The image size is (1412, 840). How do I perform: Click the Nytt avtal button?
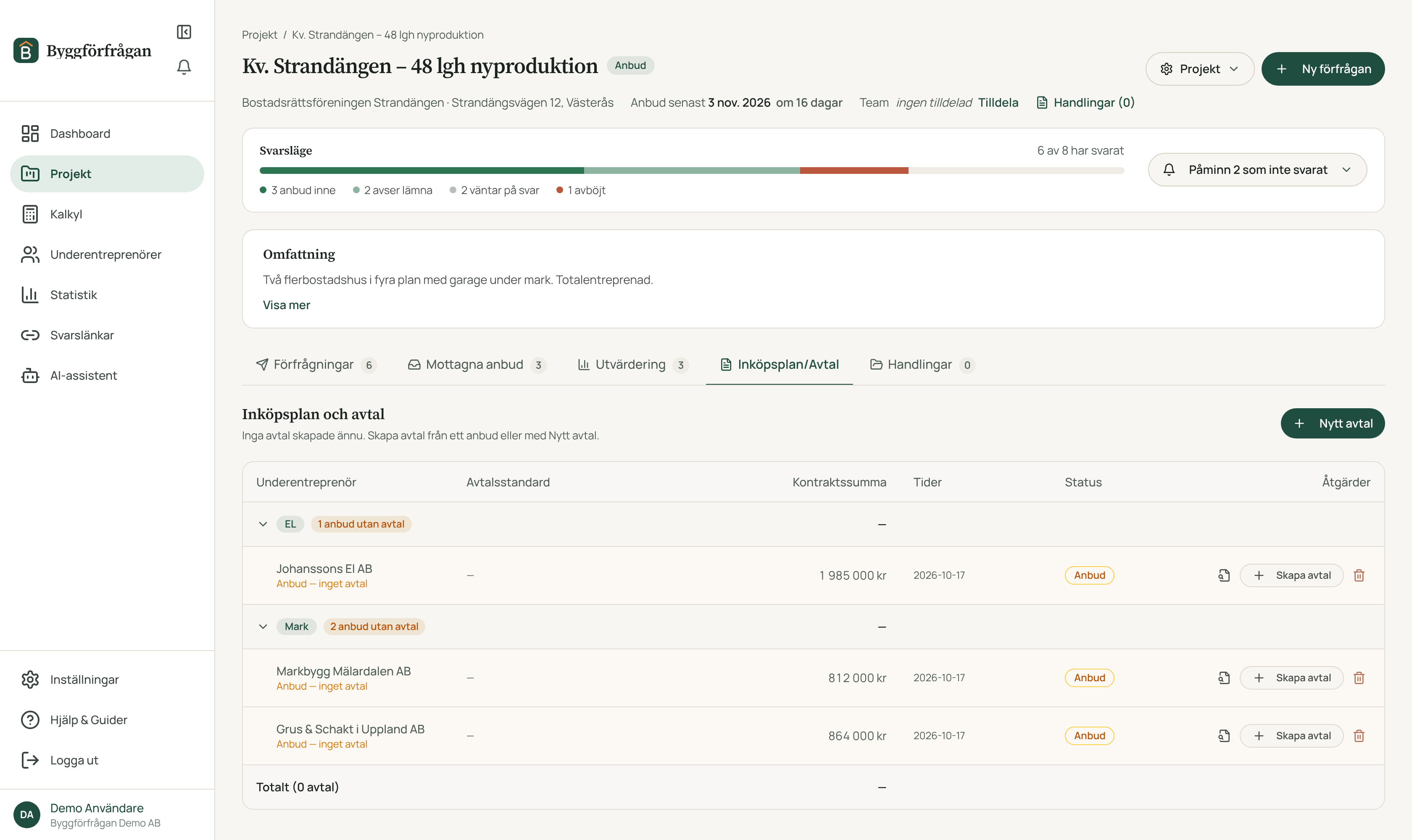tap(1333, 423)
